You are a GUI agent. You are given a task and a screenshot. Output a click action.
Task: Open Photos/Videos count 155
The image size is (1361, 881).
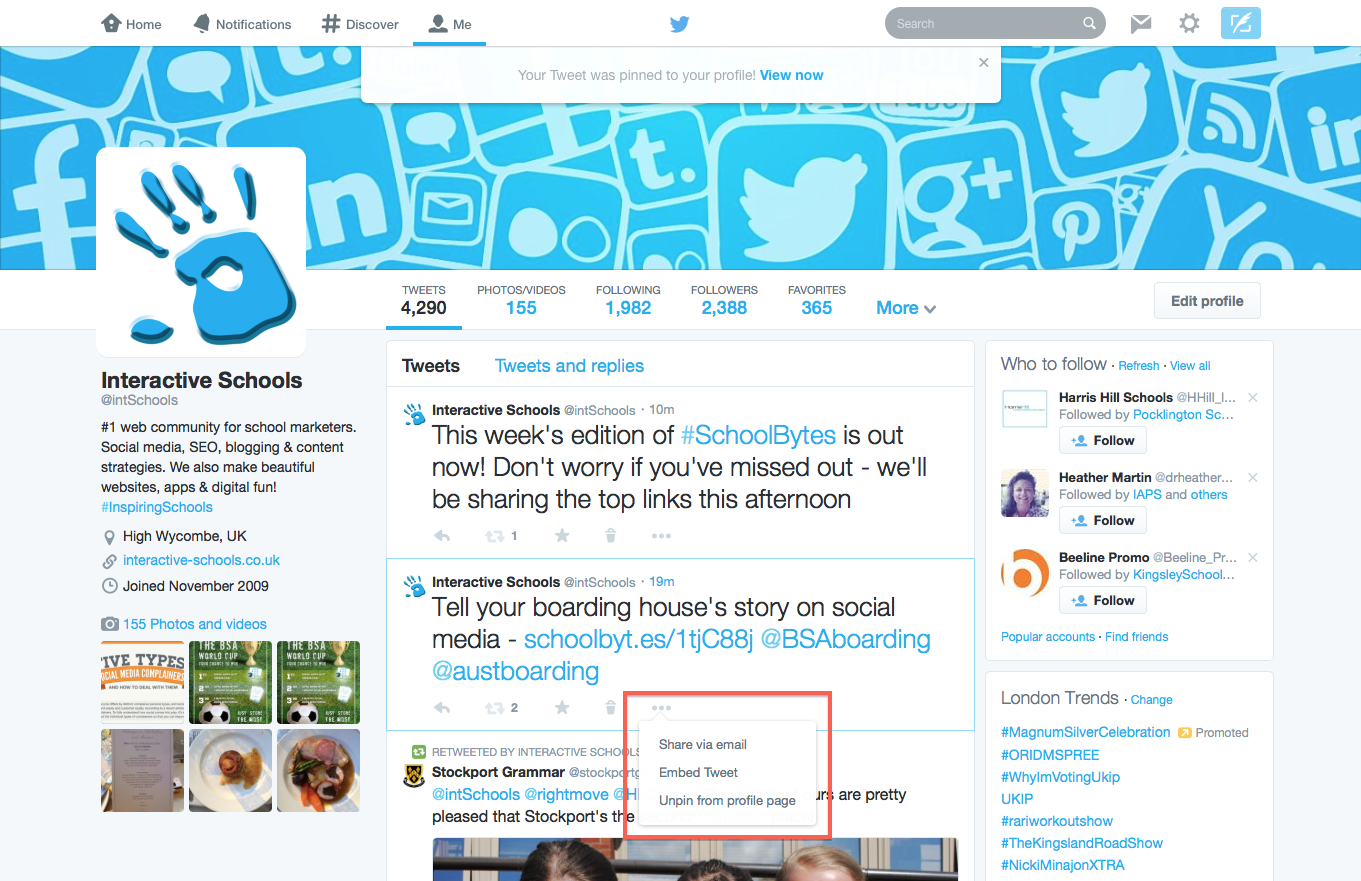coord(521,300)
